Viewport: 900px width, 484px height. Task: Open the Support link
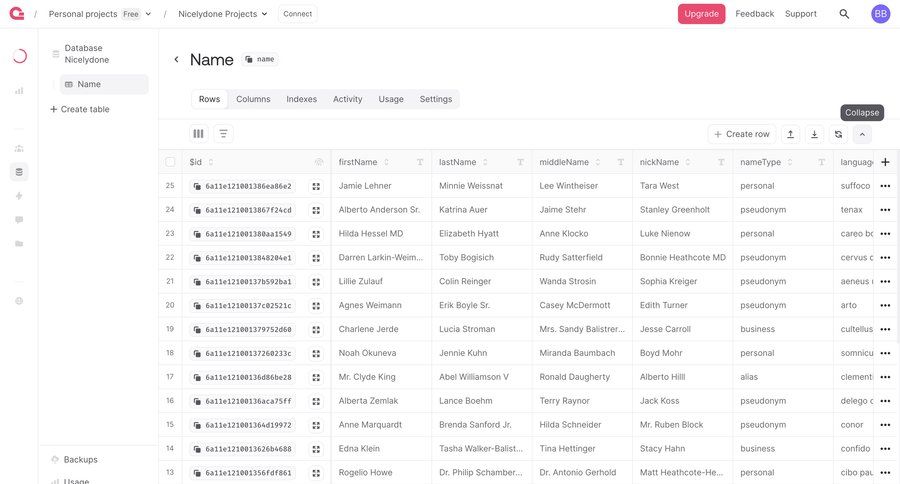pyautogui.click(x=801, y=14)
